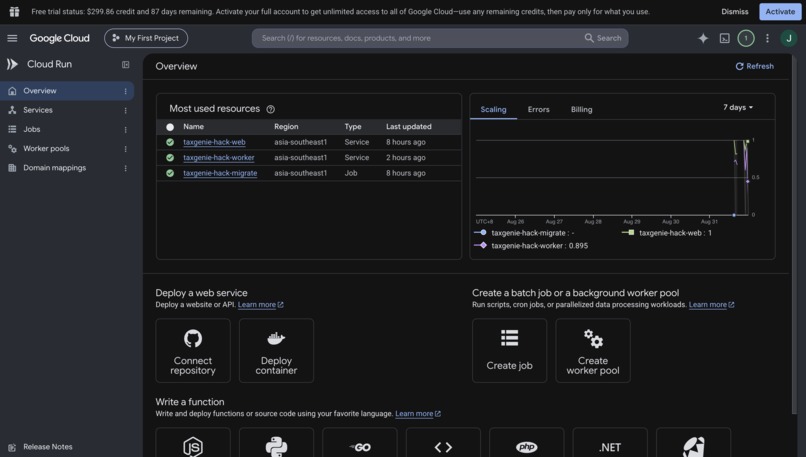This screenshot has height=457, width=806.
Task: Click the page vertical scrollbar
Action: coord(795,234)
